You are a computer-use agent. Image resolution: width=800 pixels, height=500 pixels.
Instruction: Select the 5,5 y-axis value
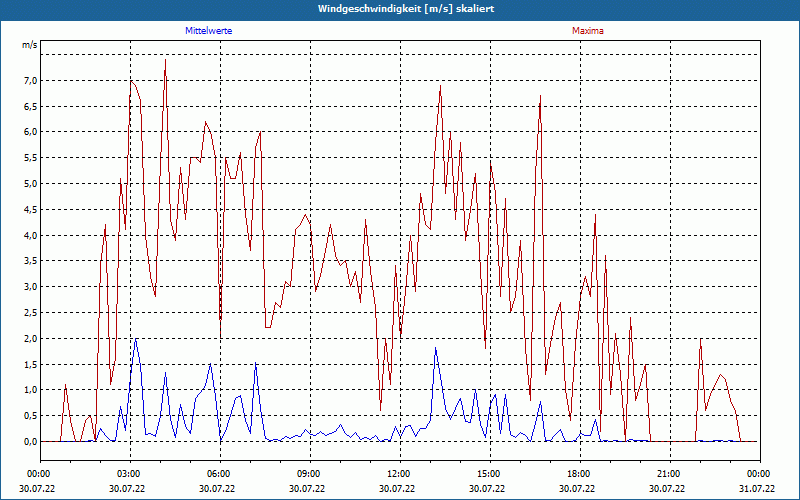pos(30,158)
